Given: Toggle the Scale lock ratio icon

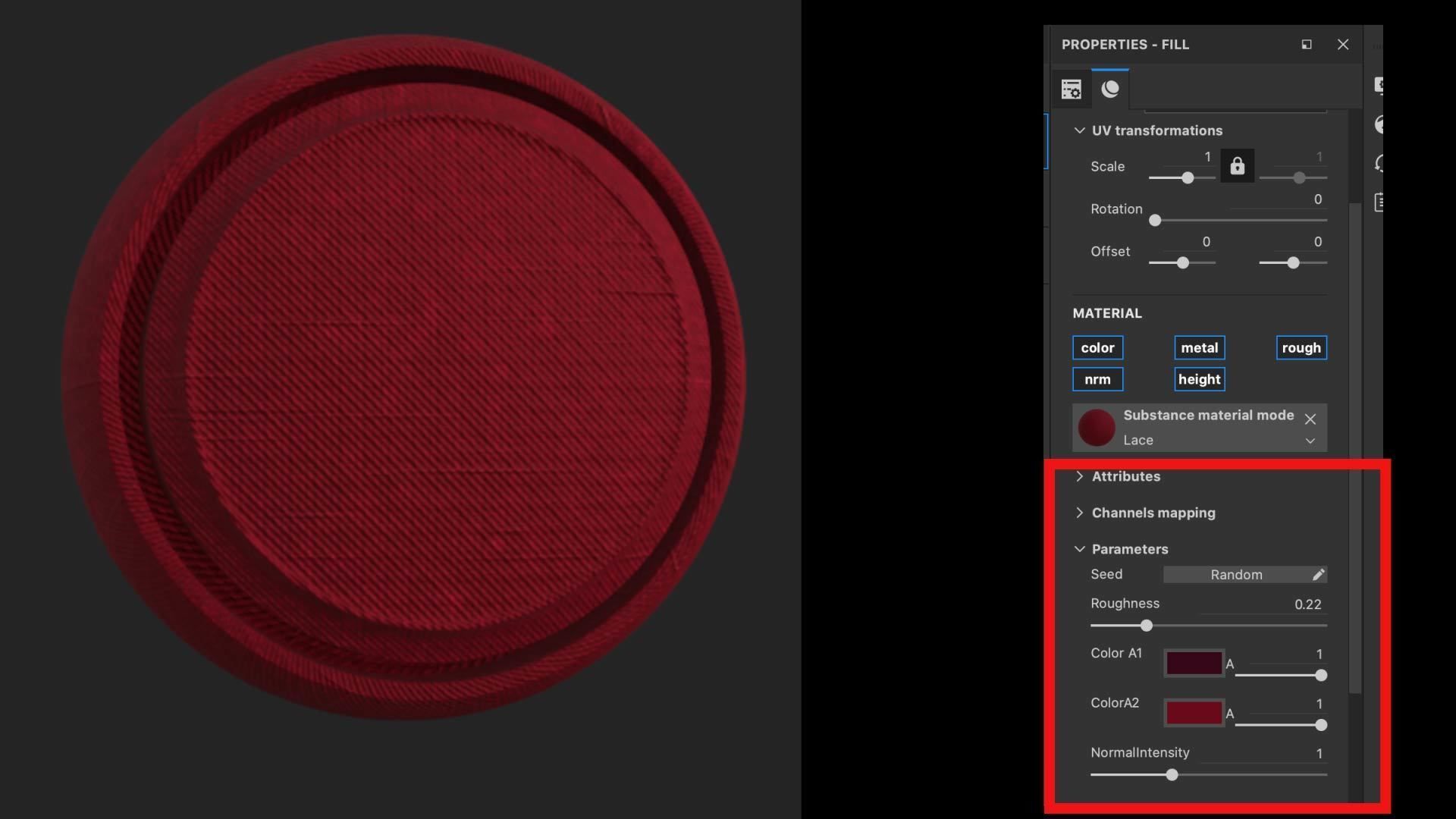Looking at the screenshot, I should [1237, 166].
